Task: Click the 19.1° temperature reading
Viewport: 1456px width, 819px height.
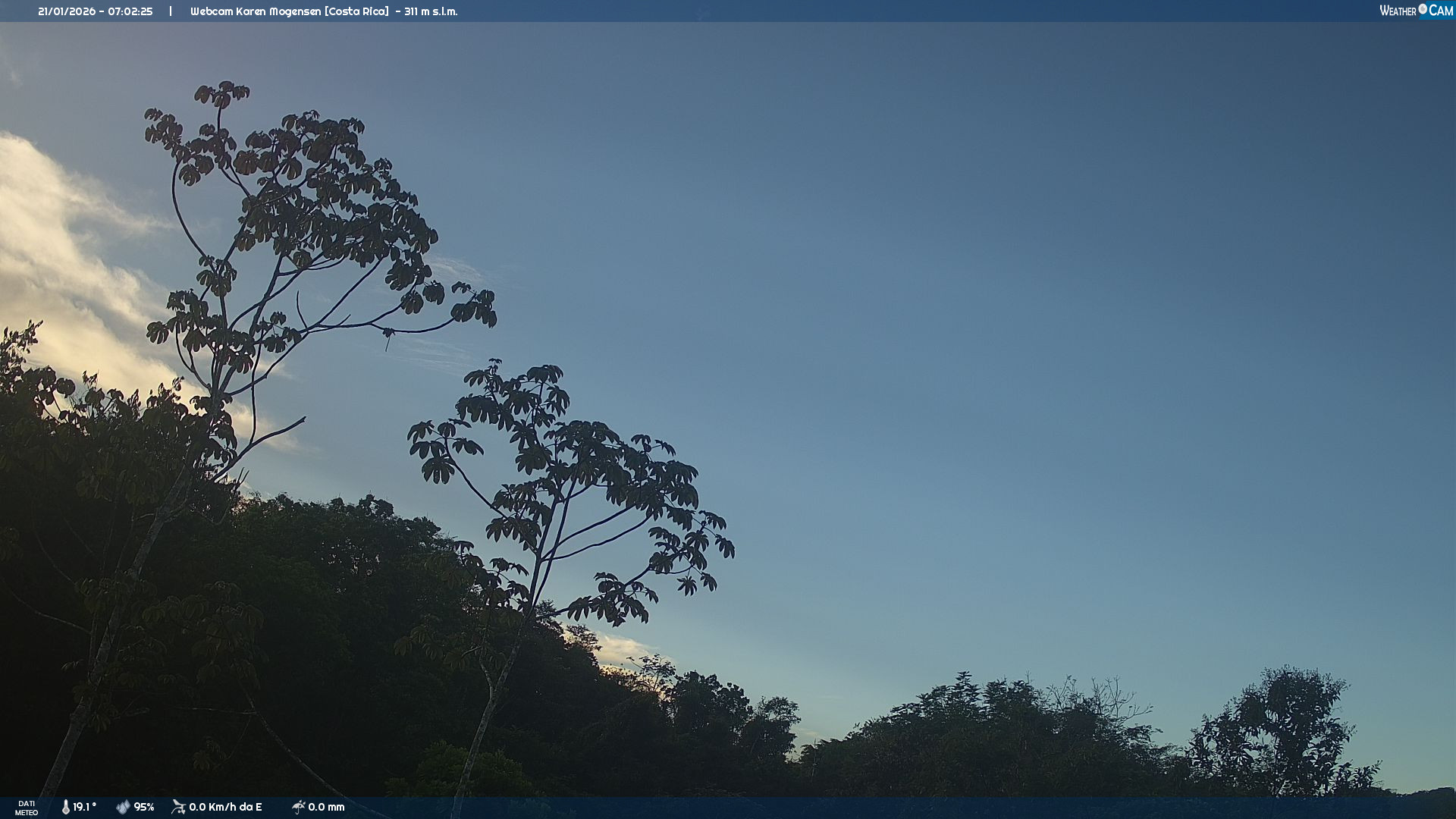Action: point(84,807)
